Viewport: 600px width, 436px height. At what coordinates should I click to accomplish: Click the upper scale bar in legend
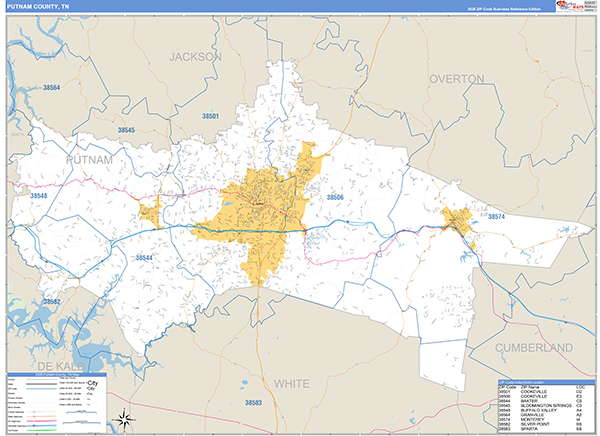82,412
